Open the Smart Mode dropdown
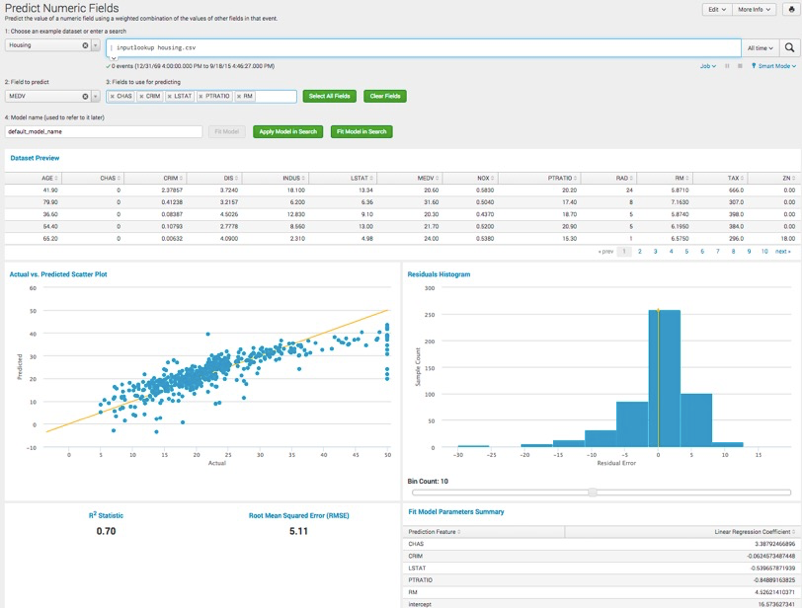The image size is (802, 608). [776, 66]
